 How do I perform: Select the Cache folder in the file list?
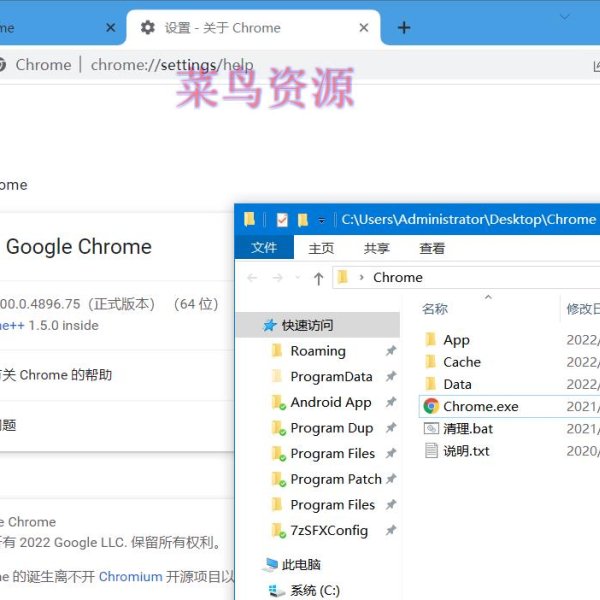click(x=462, y=362)
